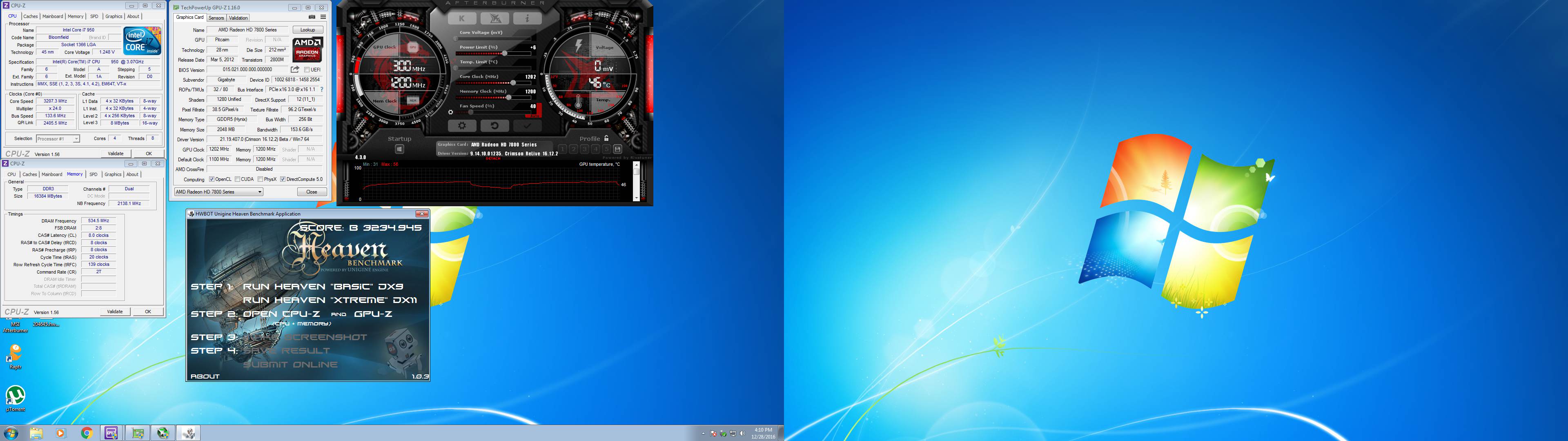Open MSI Afterburner desktop shortcut
Image resolution: width=1568 pixels, height=441 pixels.
click(x=15, y=327)
